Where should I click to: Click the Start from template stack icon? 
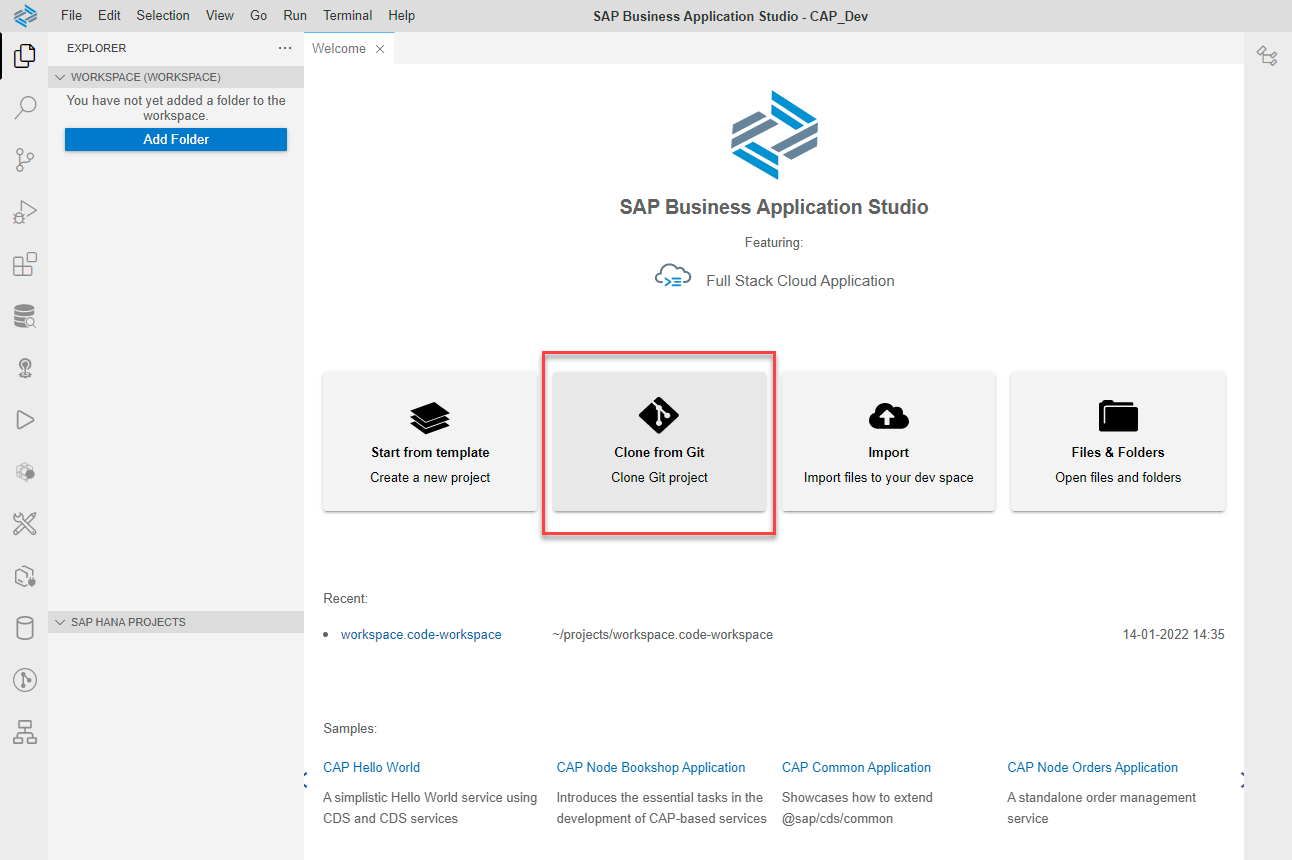click(430, 417)
